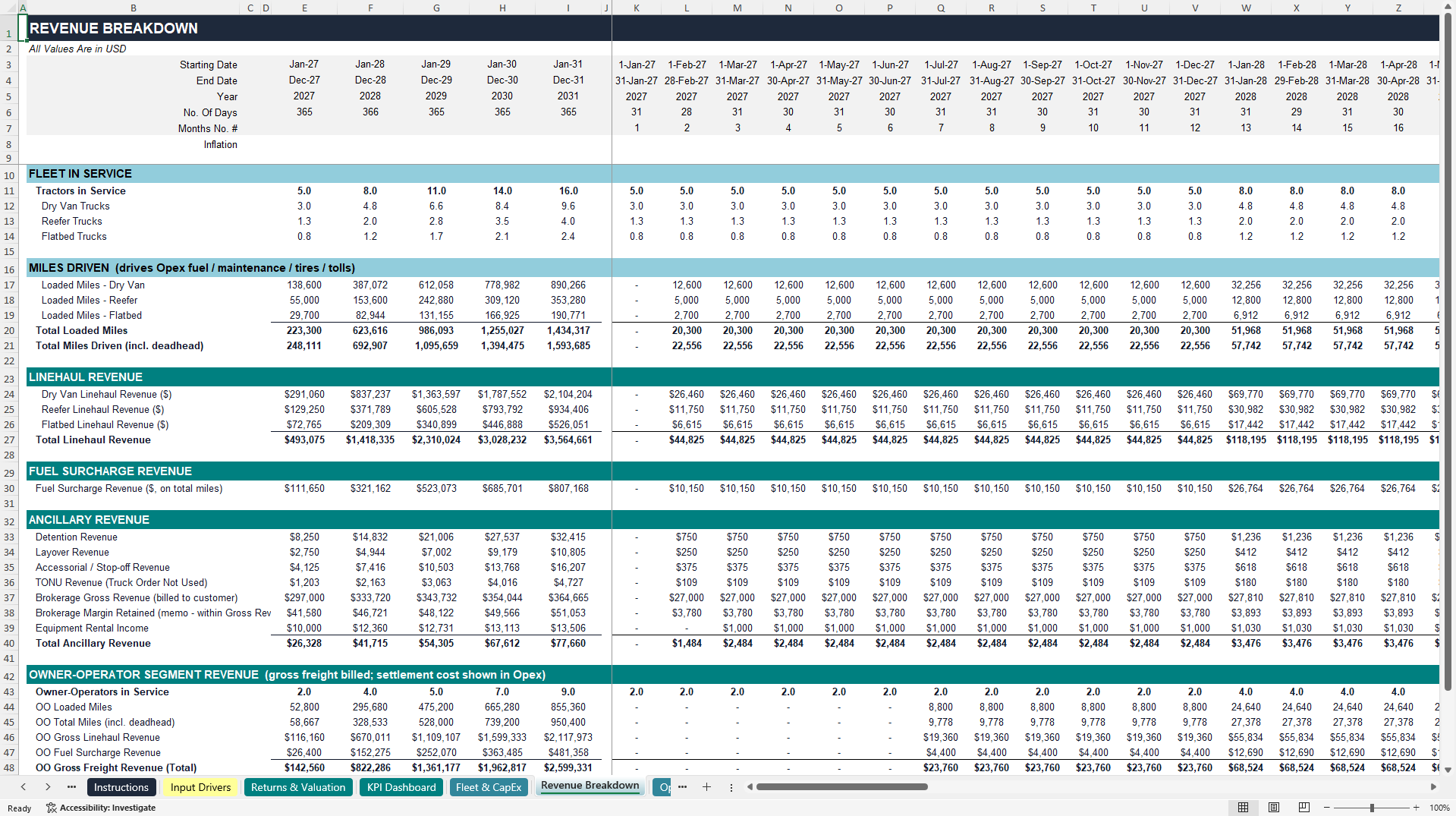Adjust the zoom slider handle
The height and width of the screenshot is (816, 1456).
click(1372, 808)
